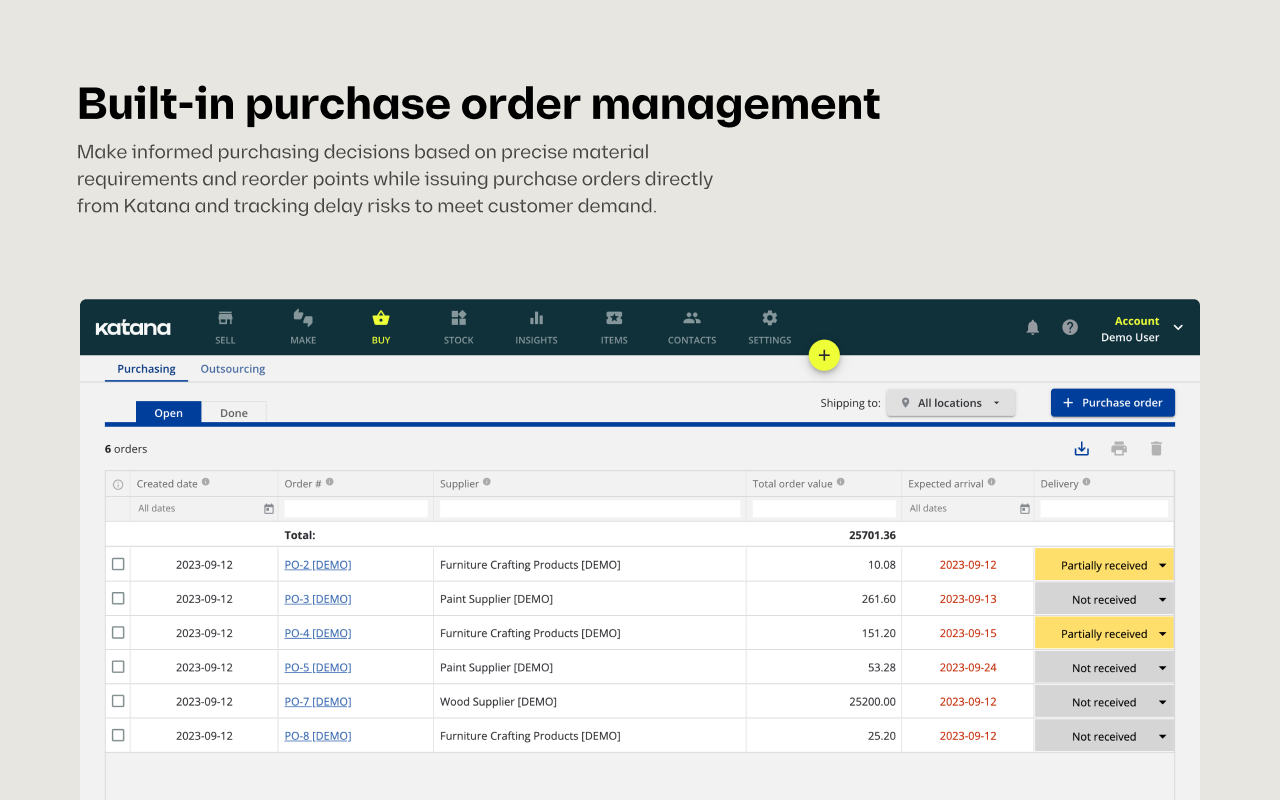
Task: Expand the All locations shipping dropdown
Action: pyautogui.click(x=951, y=403)
